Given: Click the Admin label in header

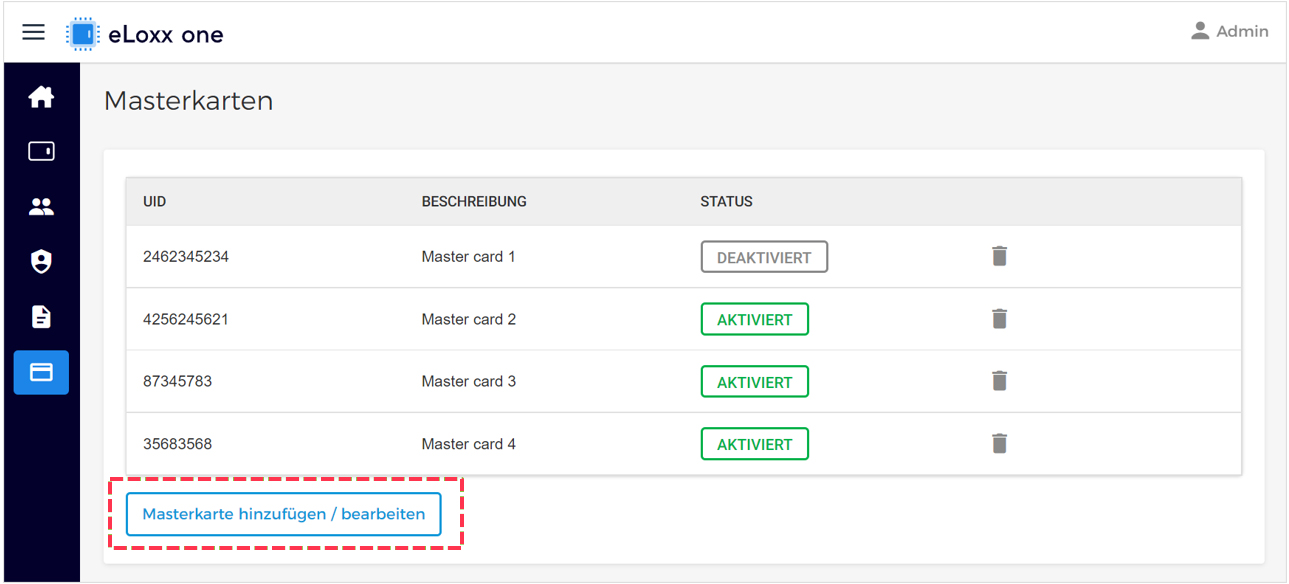Looking at the screenshot, I should tap(1242, 31).
